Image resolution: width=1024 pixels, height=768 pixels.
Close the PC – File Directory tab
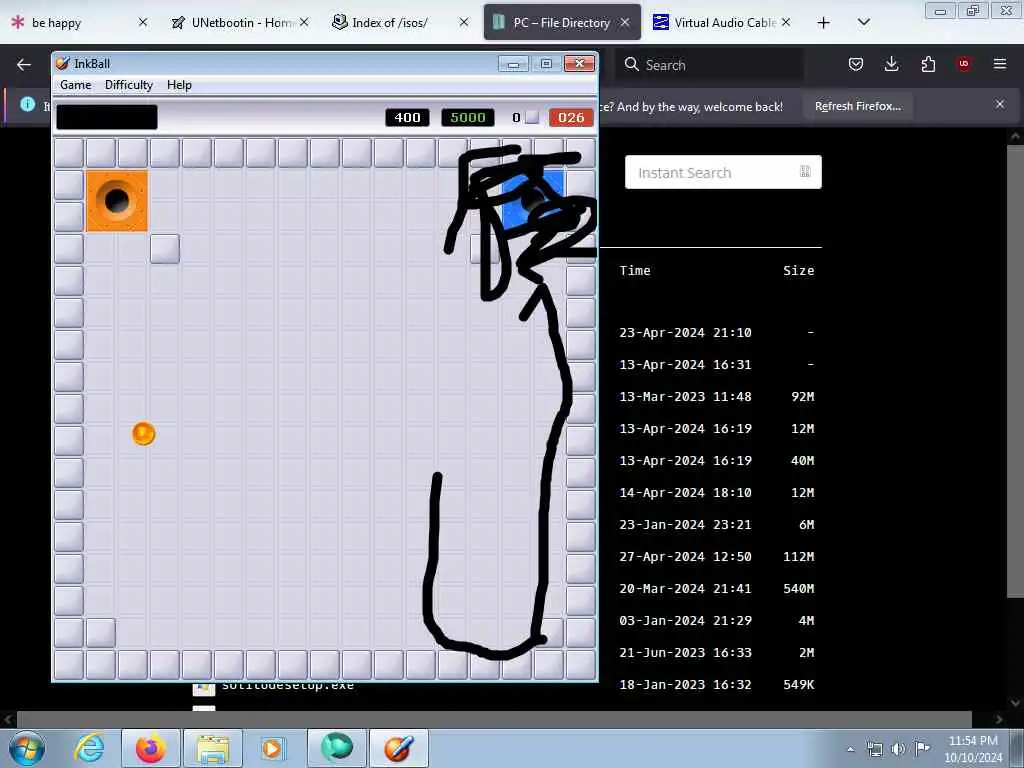(625, 23)
